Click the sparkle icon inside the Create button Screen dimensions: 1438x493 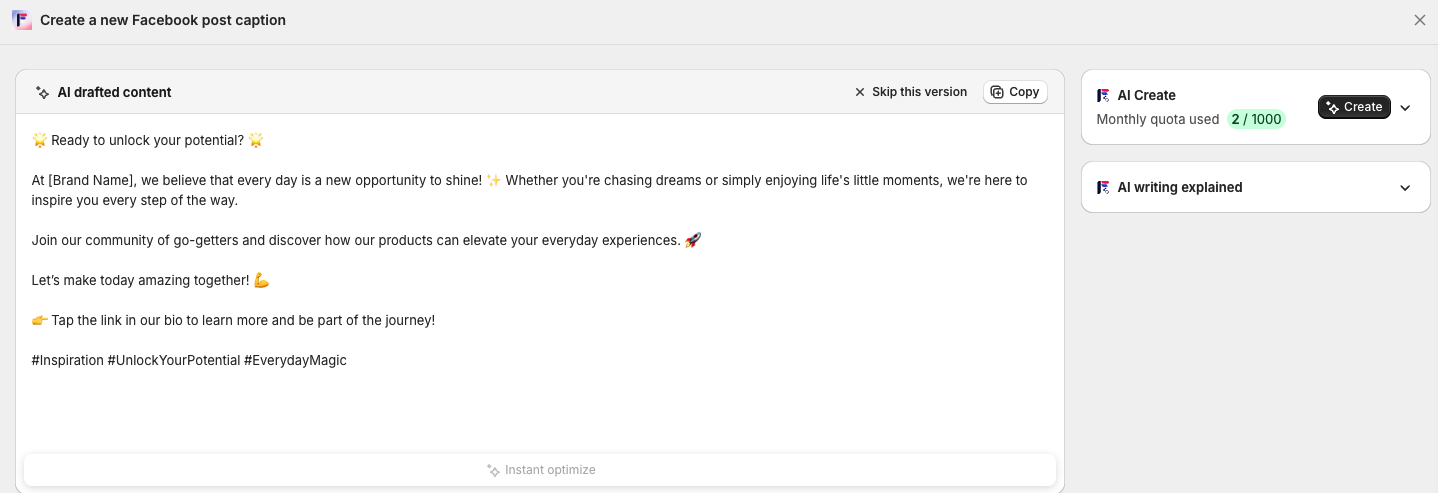tap(1332, 107)
